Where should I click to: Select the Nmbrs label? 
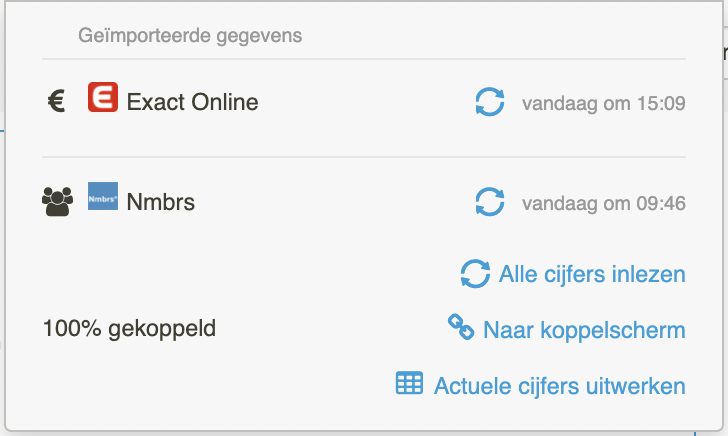point(161,202)
